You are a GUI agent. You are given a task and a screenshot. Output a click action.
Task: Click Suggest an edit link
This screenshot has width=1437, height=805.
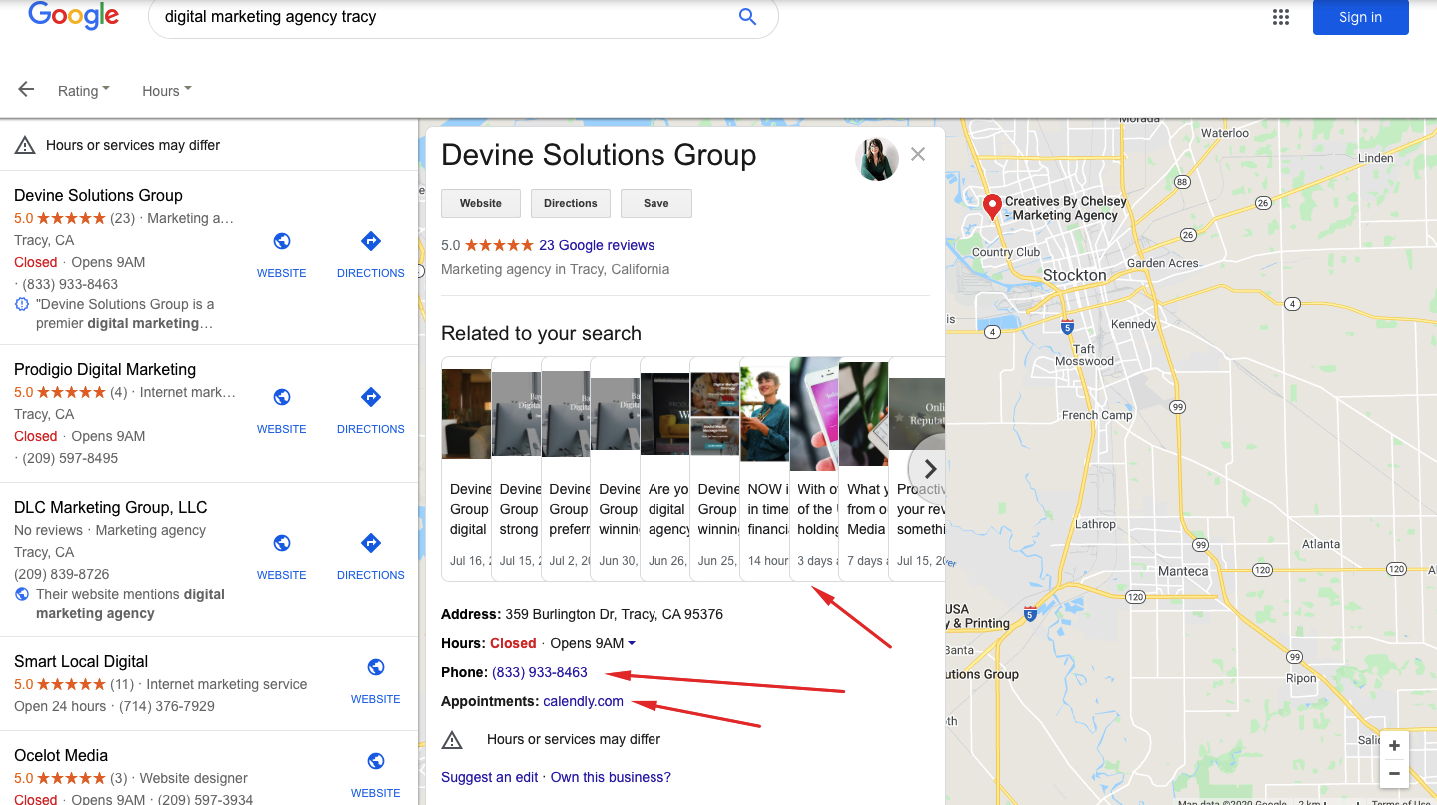pyautogui.click(x=490, y=777)
